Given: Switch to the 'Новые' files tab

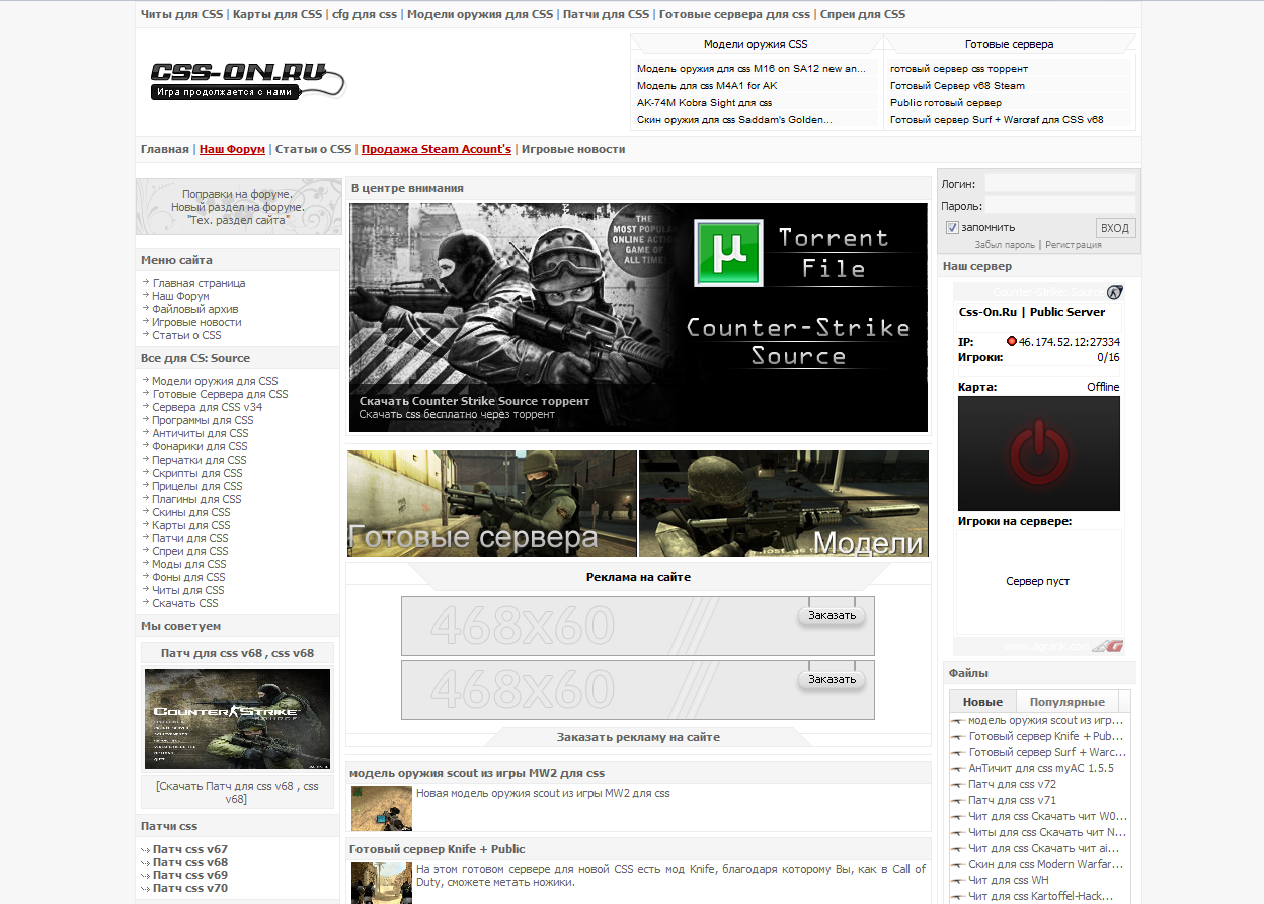Looking at the screenshot, I should 982,702.
